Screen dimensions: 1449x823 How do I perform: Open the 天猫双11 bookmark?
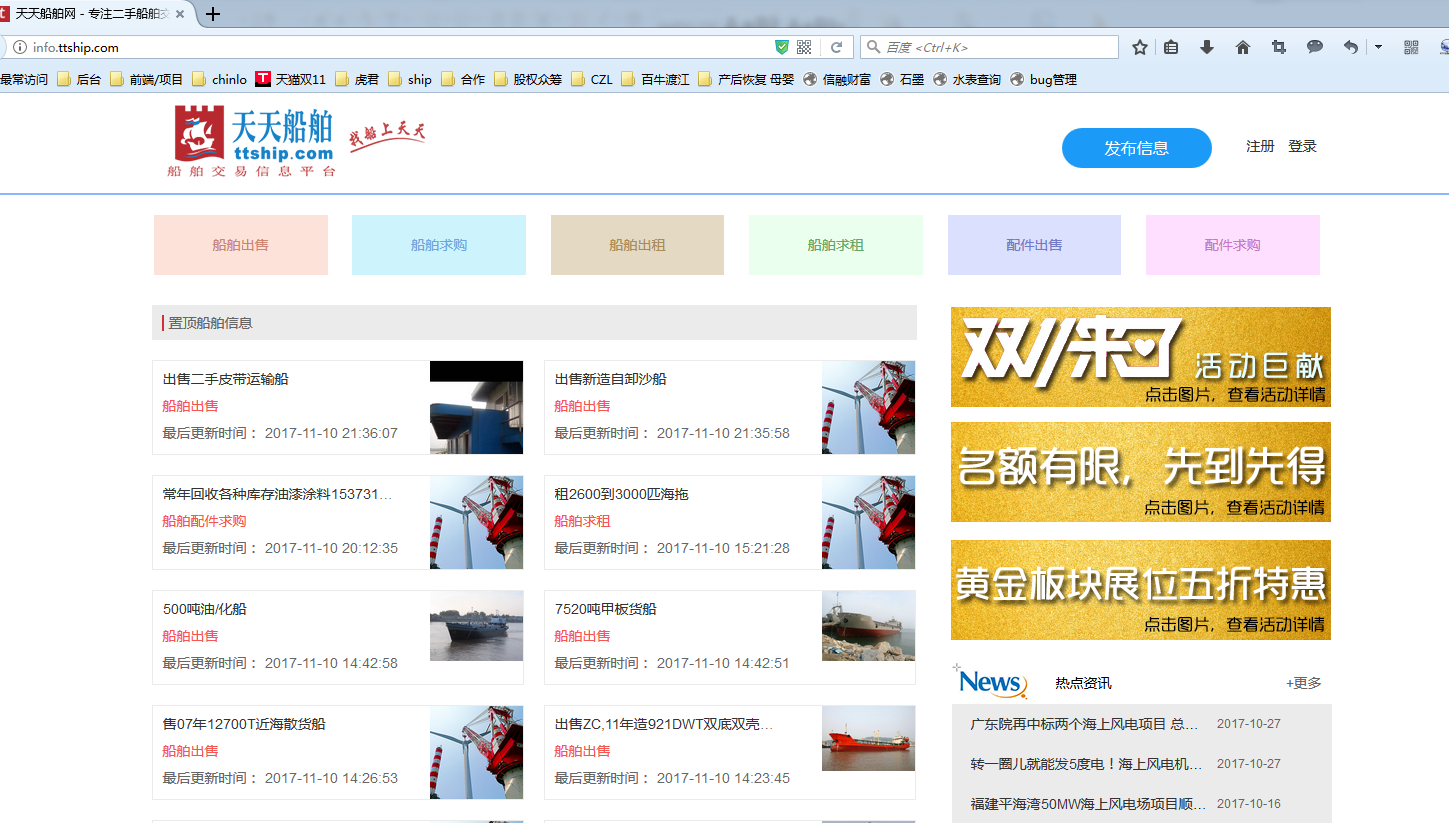(291, 79)
